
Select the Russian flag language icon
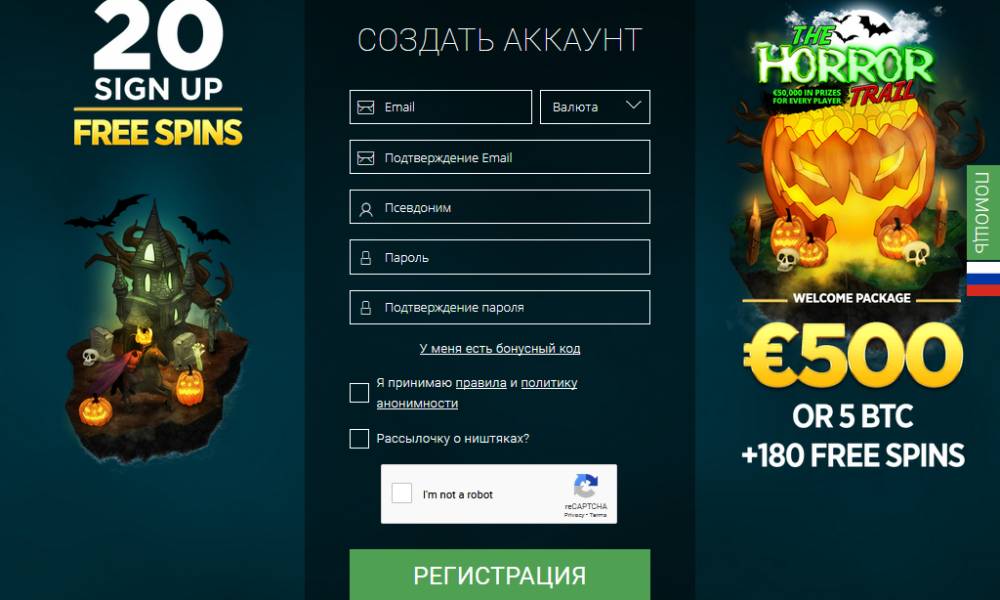point(983,279)
